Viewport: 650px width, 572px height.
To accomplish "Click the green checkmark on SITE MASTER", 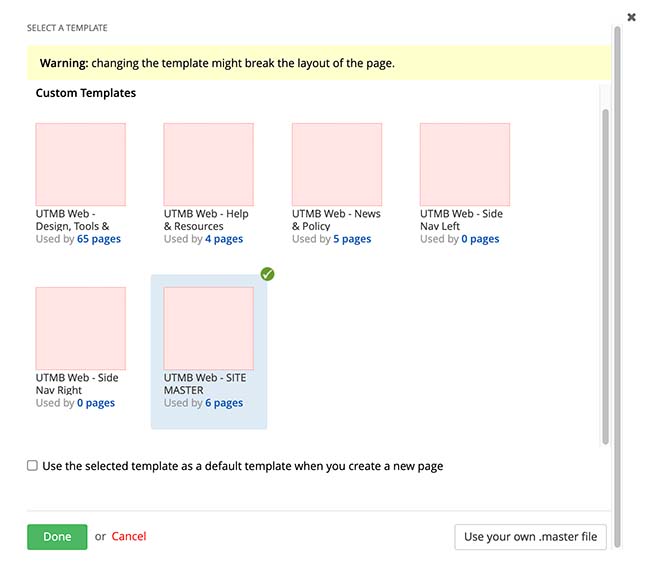I will coord(267,274).
